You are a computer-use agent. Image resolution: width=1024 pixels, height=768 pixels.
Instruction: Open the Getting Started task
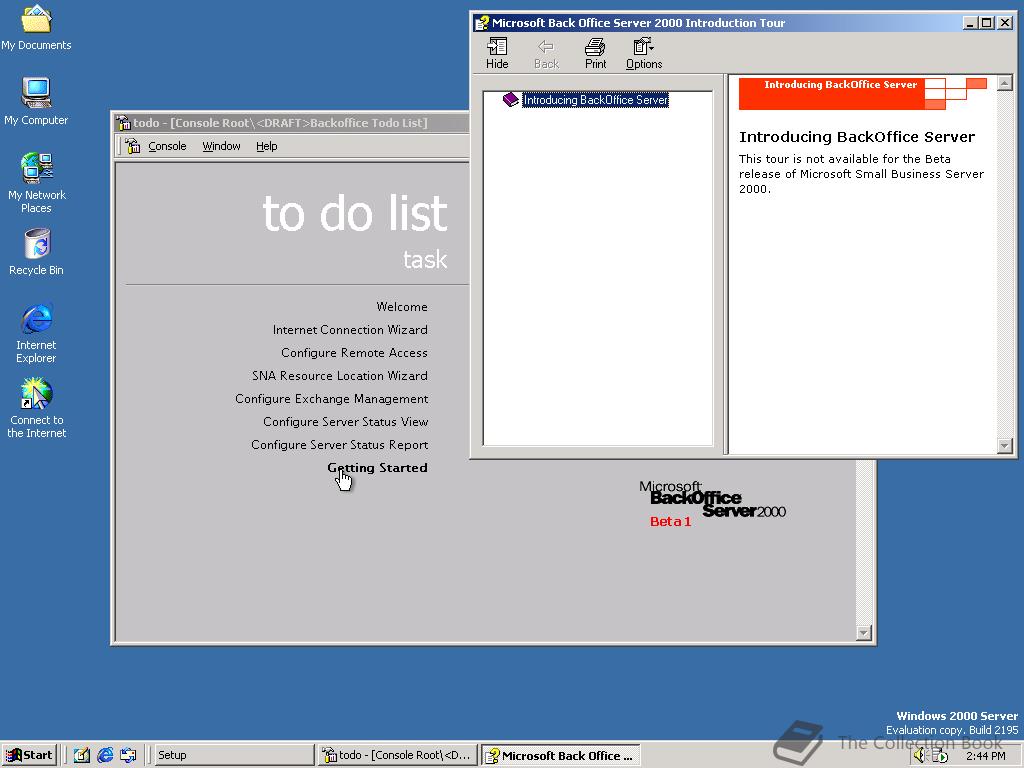[377, 468]
